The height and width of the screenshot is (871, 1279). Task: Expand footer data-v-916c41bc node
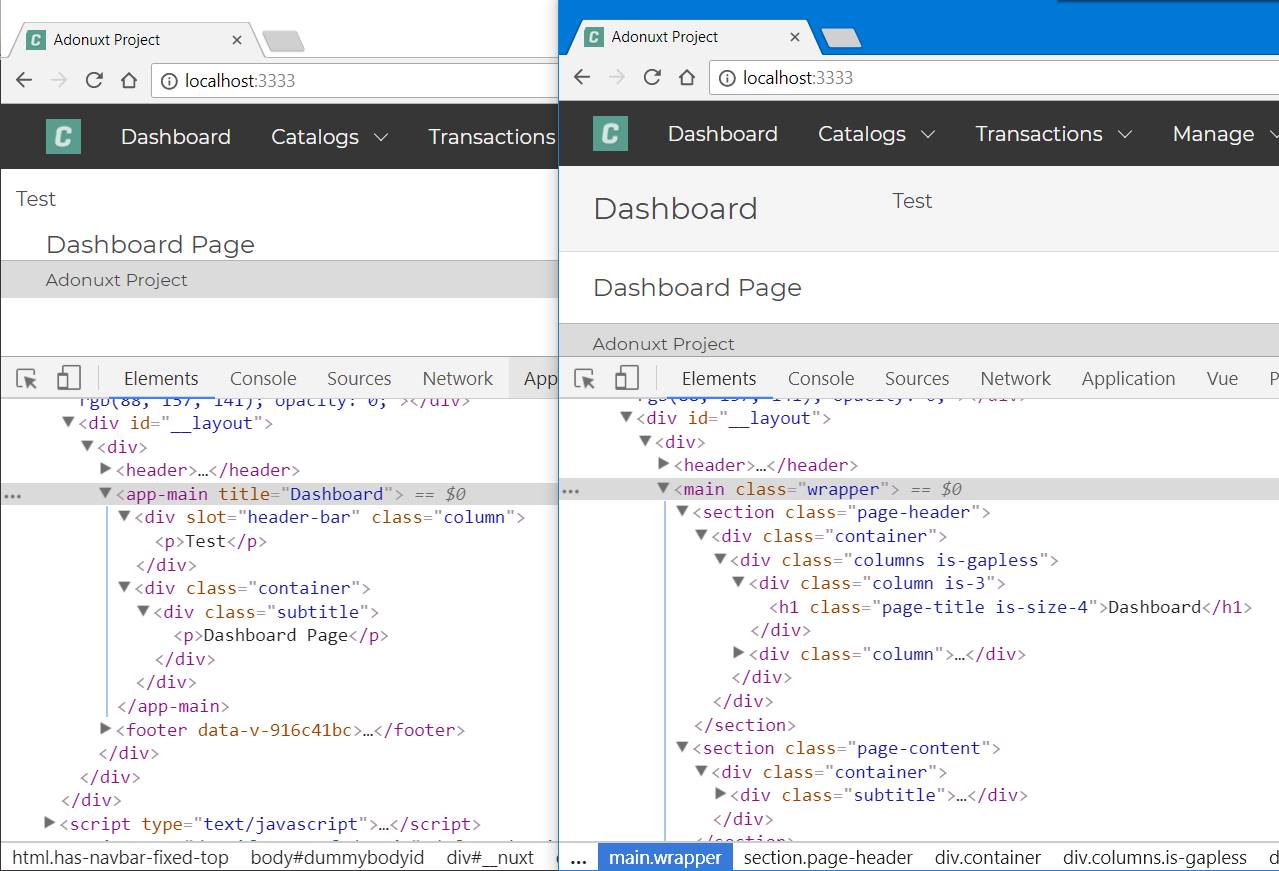[106, 729]
